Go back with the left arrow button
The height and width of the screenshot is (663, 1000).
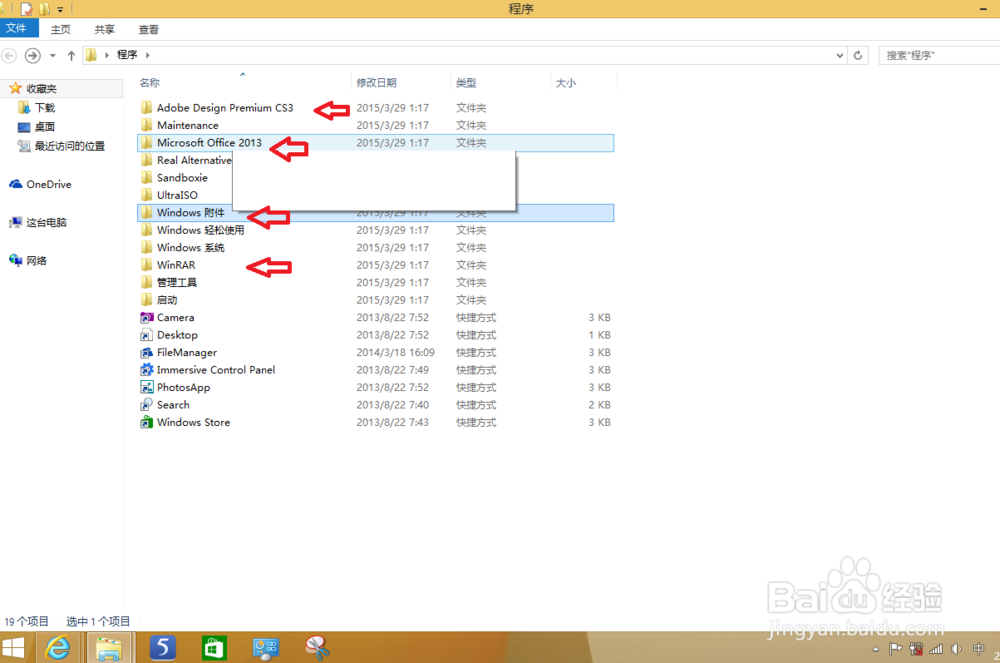(x=9, y=55)
